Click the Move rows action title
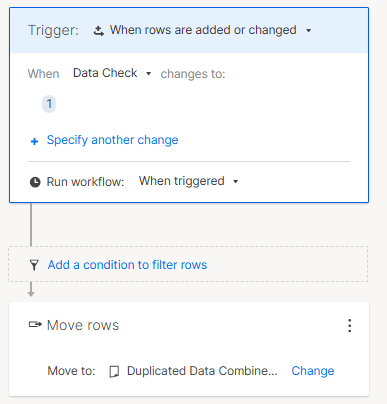Screen dimensions: 387x404 (83, 325)
